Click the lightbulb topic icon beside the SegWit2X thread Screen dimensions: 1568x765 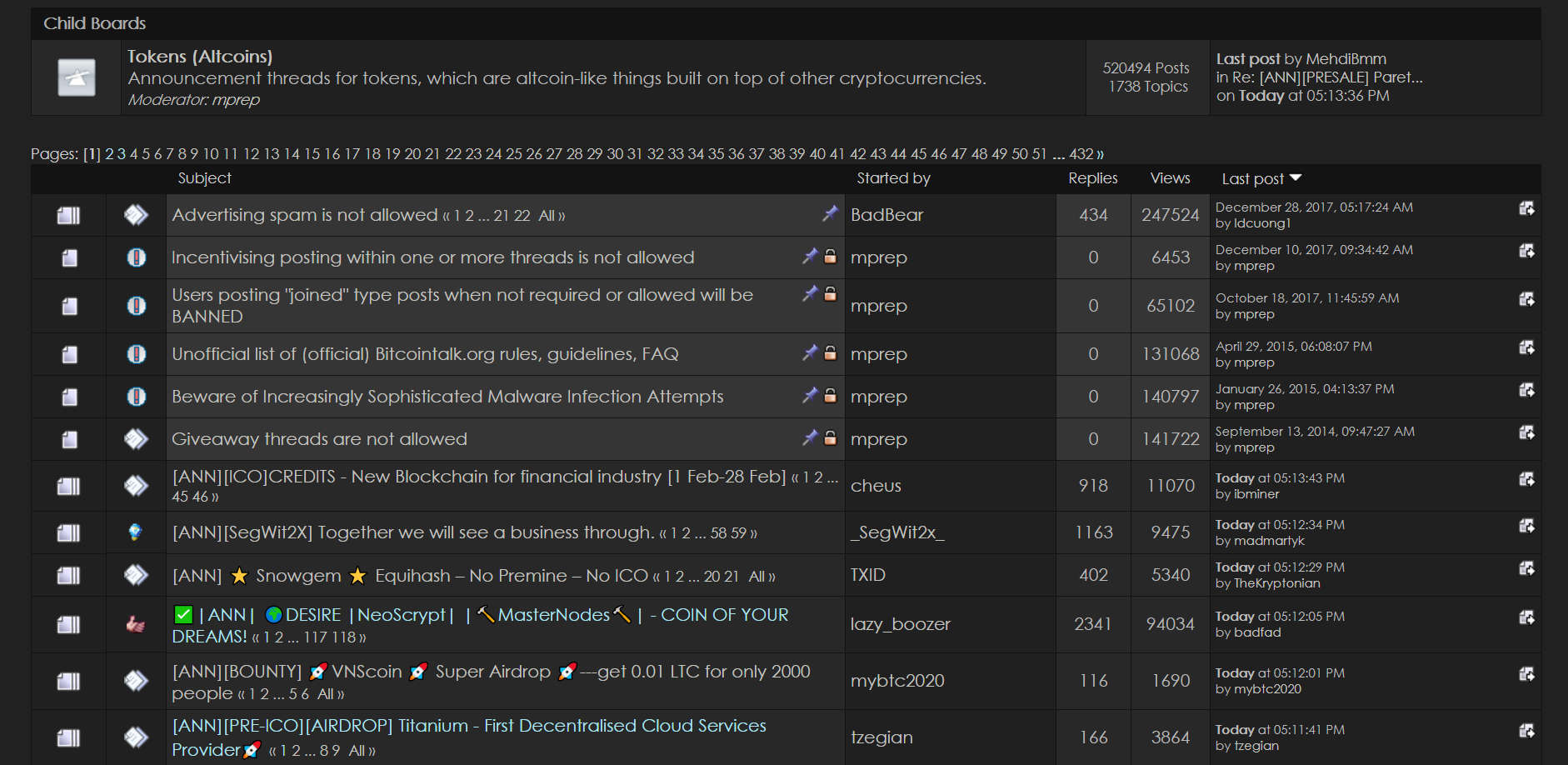136,532
